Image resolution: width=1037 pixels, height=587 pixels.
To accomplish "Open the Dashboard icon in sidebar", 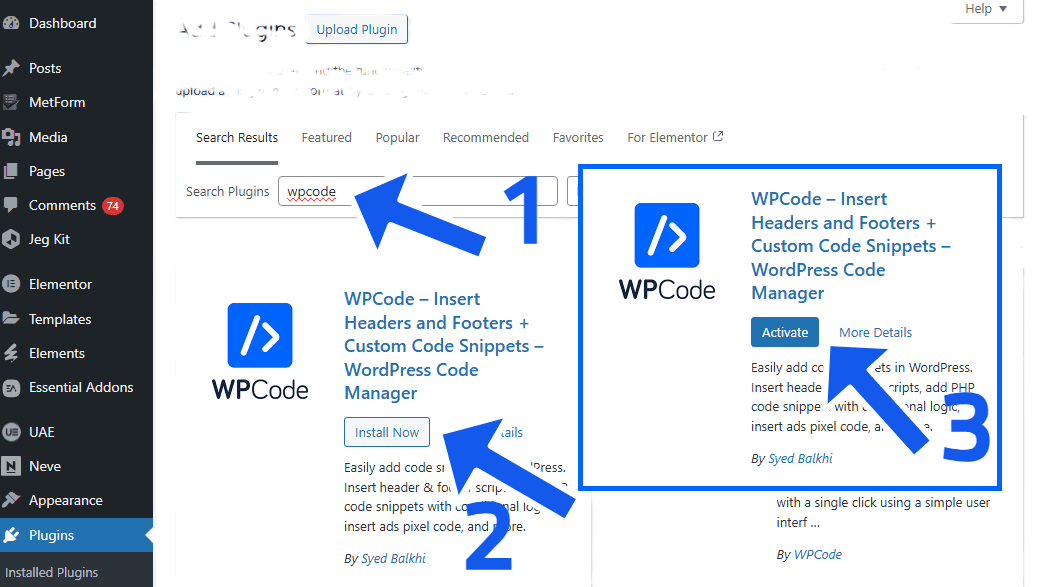I will point(11,23).
